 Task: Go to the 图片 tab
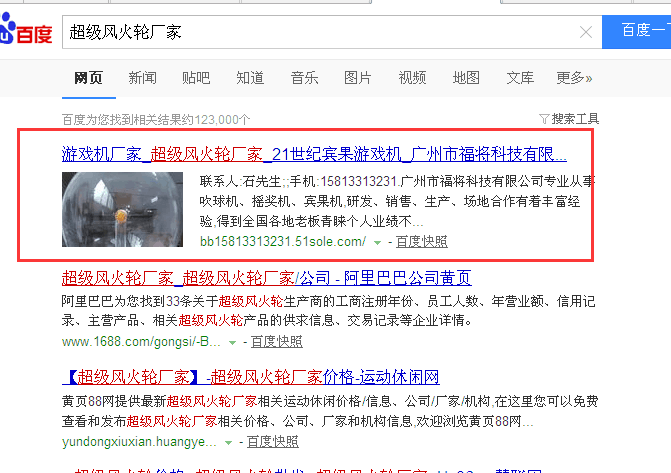pyautogui.click(x=358, y=78)
